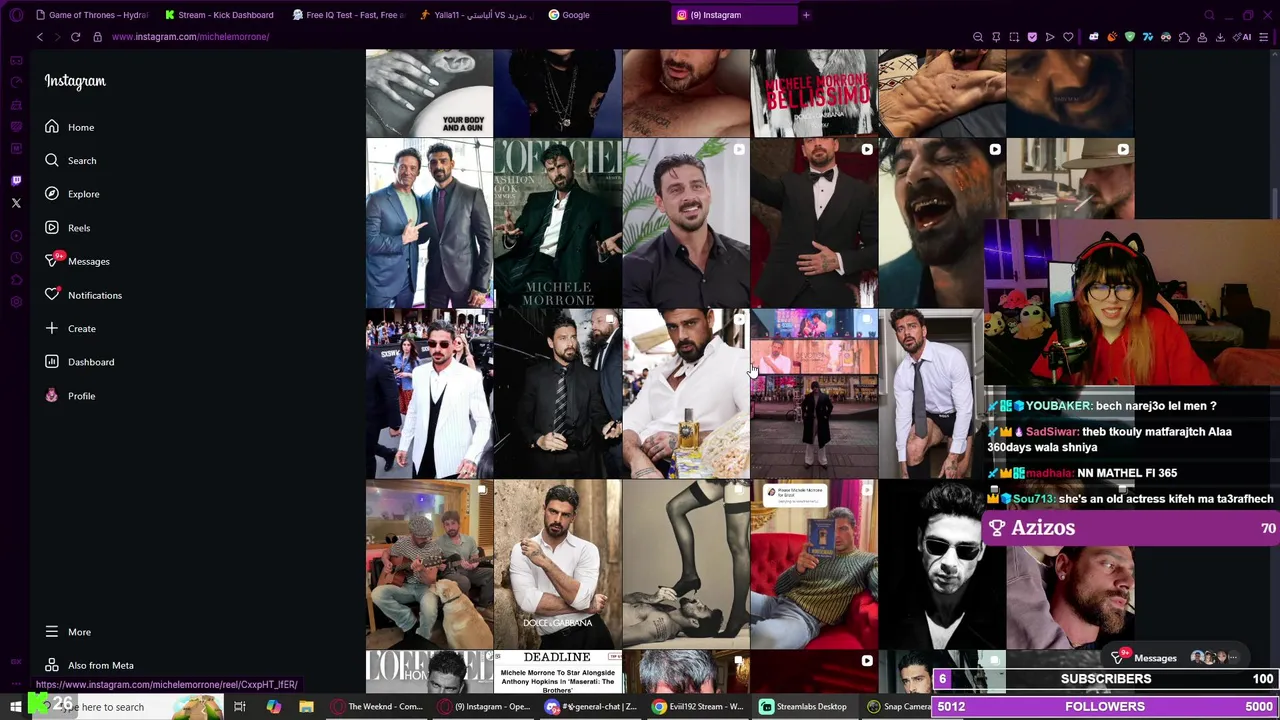Open the two men in suits post
This screenshot has width=1280, height=720.
[x=429, y=223]
